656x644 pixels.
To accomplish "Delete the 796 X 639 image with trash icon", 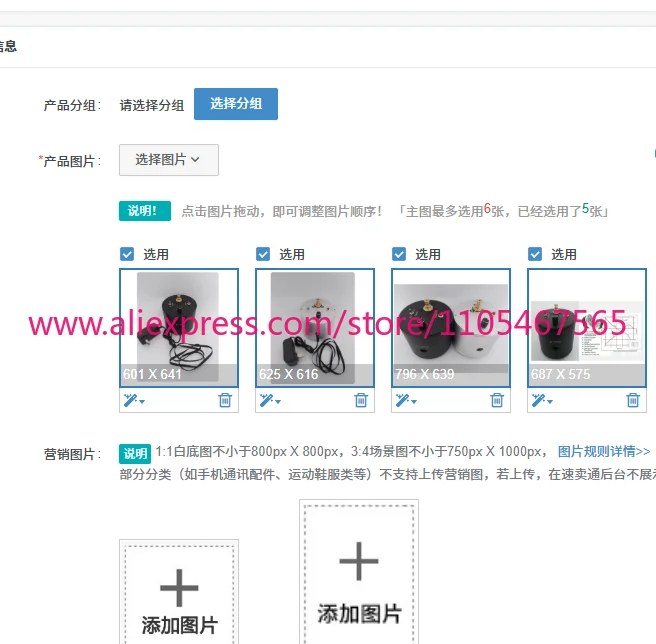I will pyautogui.click(x=497, y=400).
